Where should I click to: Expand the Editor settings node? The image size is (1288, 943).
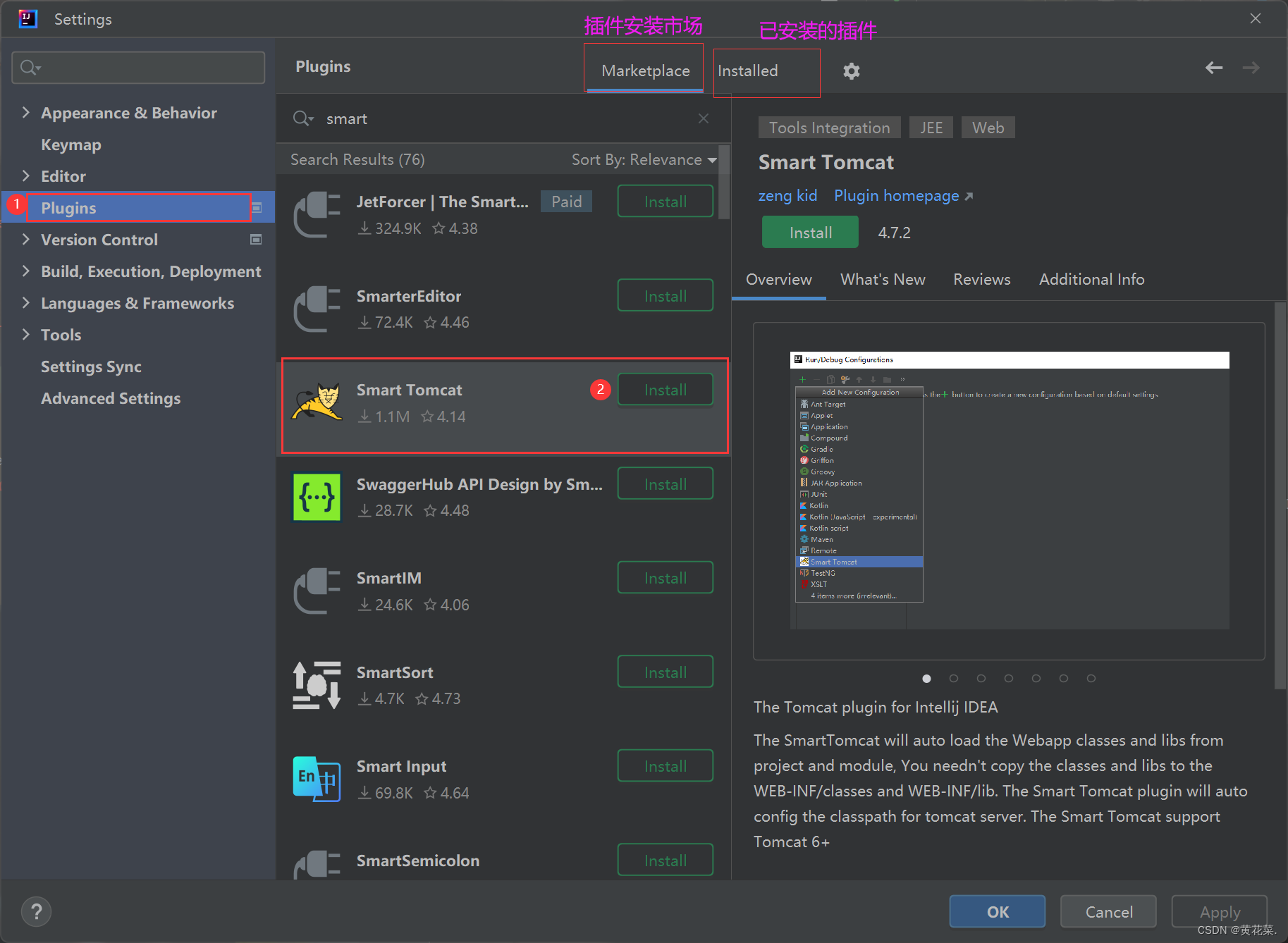pos(26,176)
